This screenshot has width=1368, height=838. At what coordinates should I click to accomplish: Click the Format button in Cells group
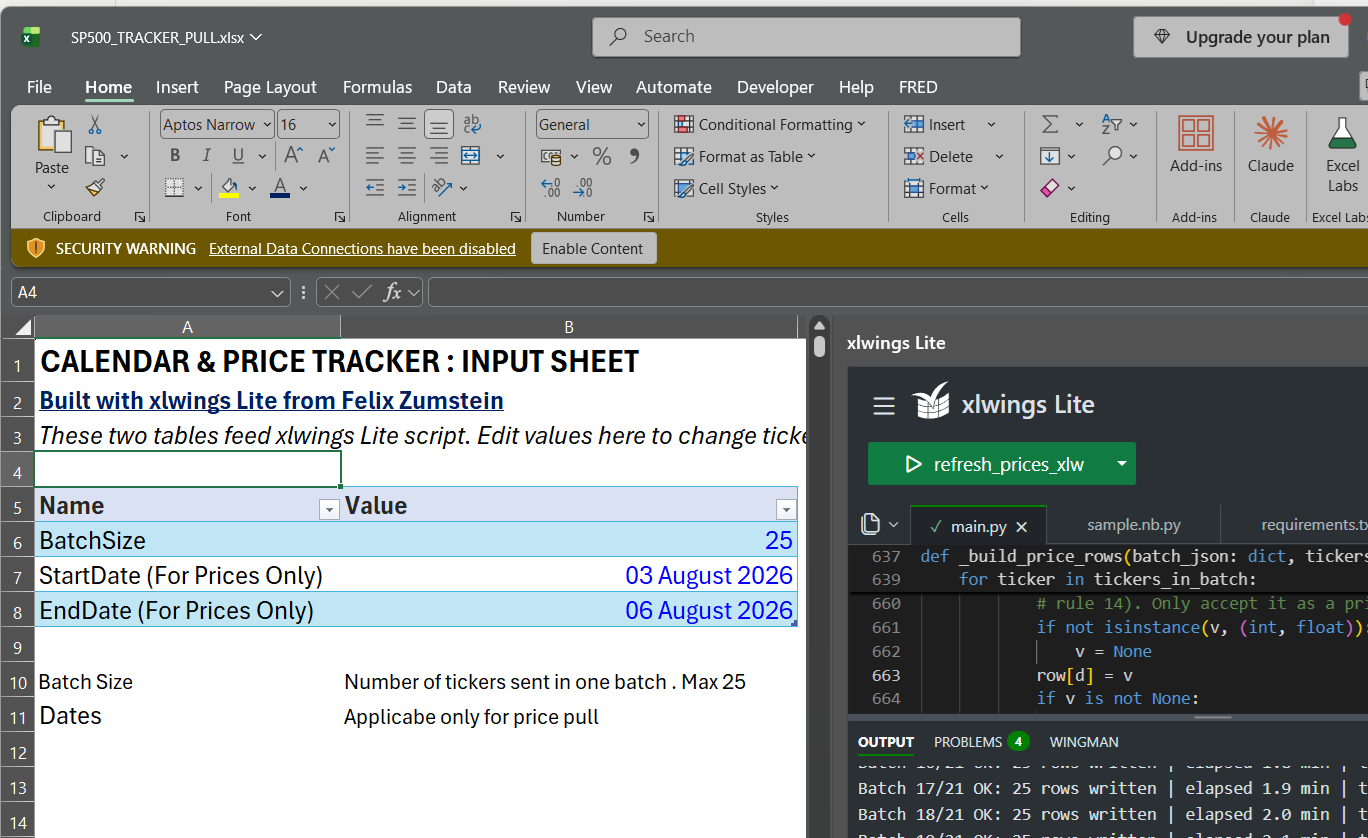(947, 188)
